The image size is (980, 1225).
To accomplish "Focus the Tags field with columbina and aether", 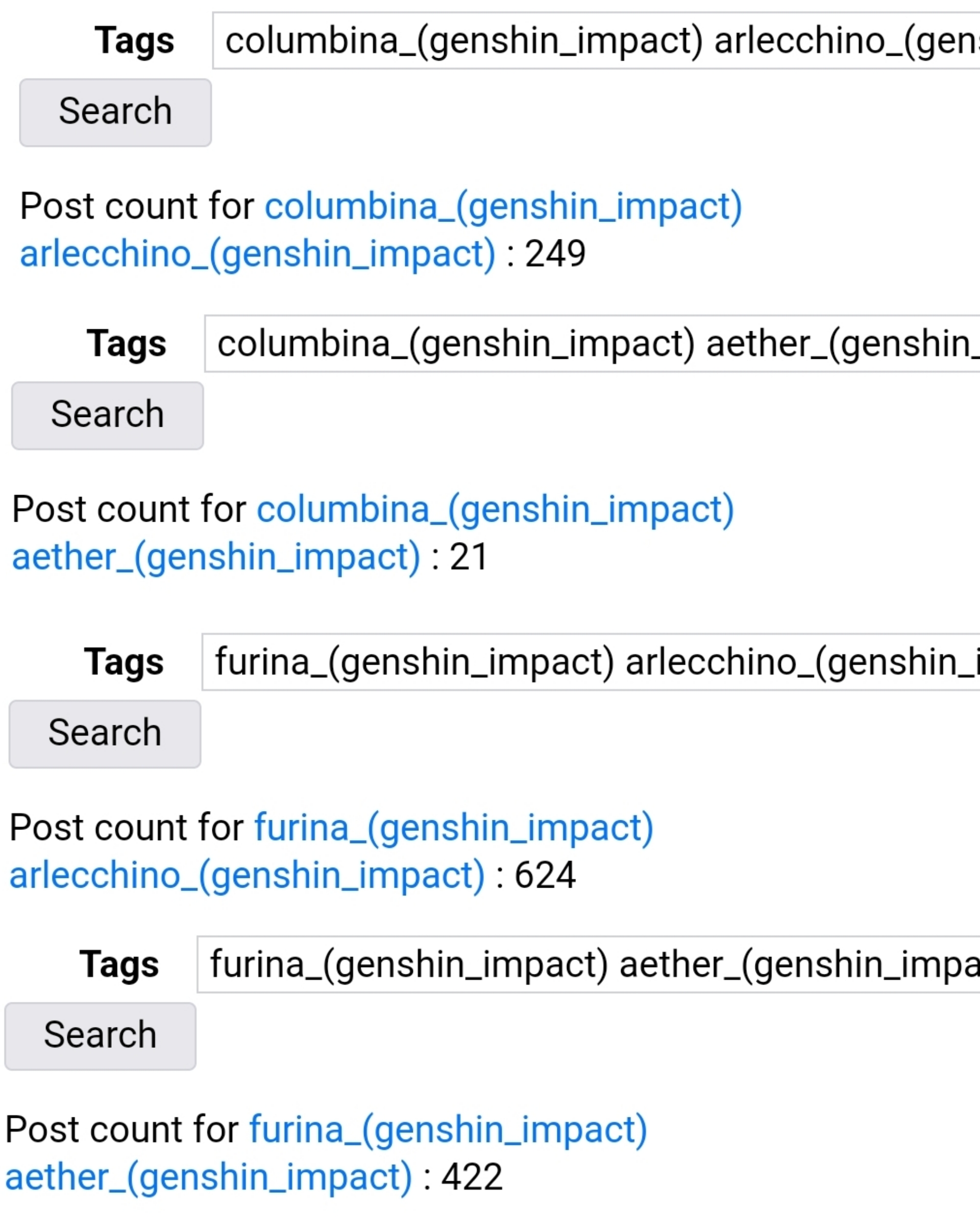I will (x=592, y=344).
